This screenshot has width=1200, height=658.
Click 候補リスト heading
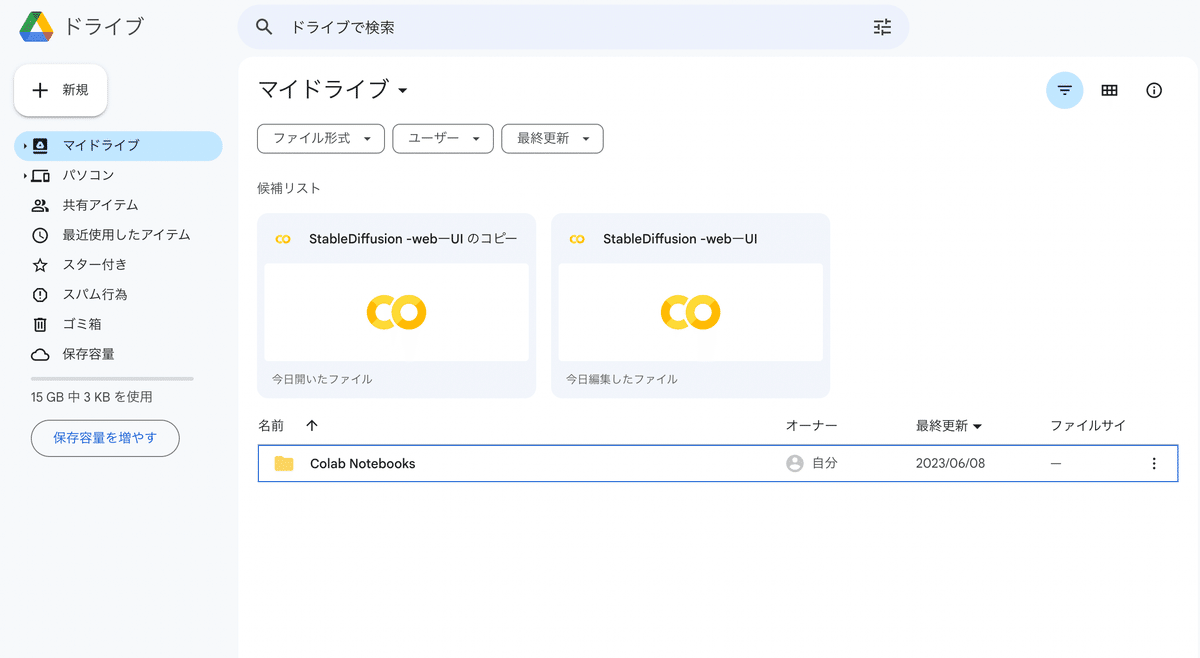pos(289,188)
